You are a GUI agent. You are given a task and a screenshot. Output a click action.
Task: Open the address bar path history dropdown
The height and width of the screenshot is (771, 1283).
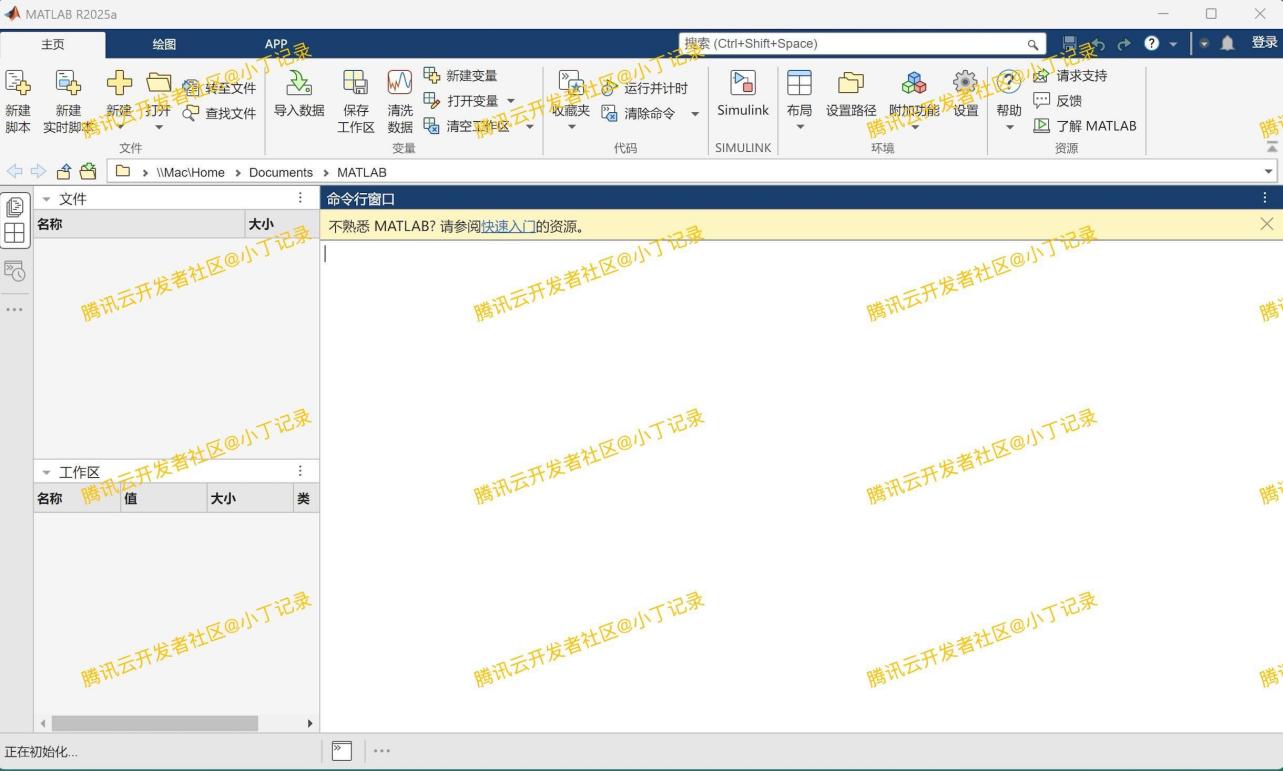[x=1269, y=172]
